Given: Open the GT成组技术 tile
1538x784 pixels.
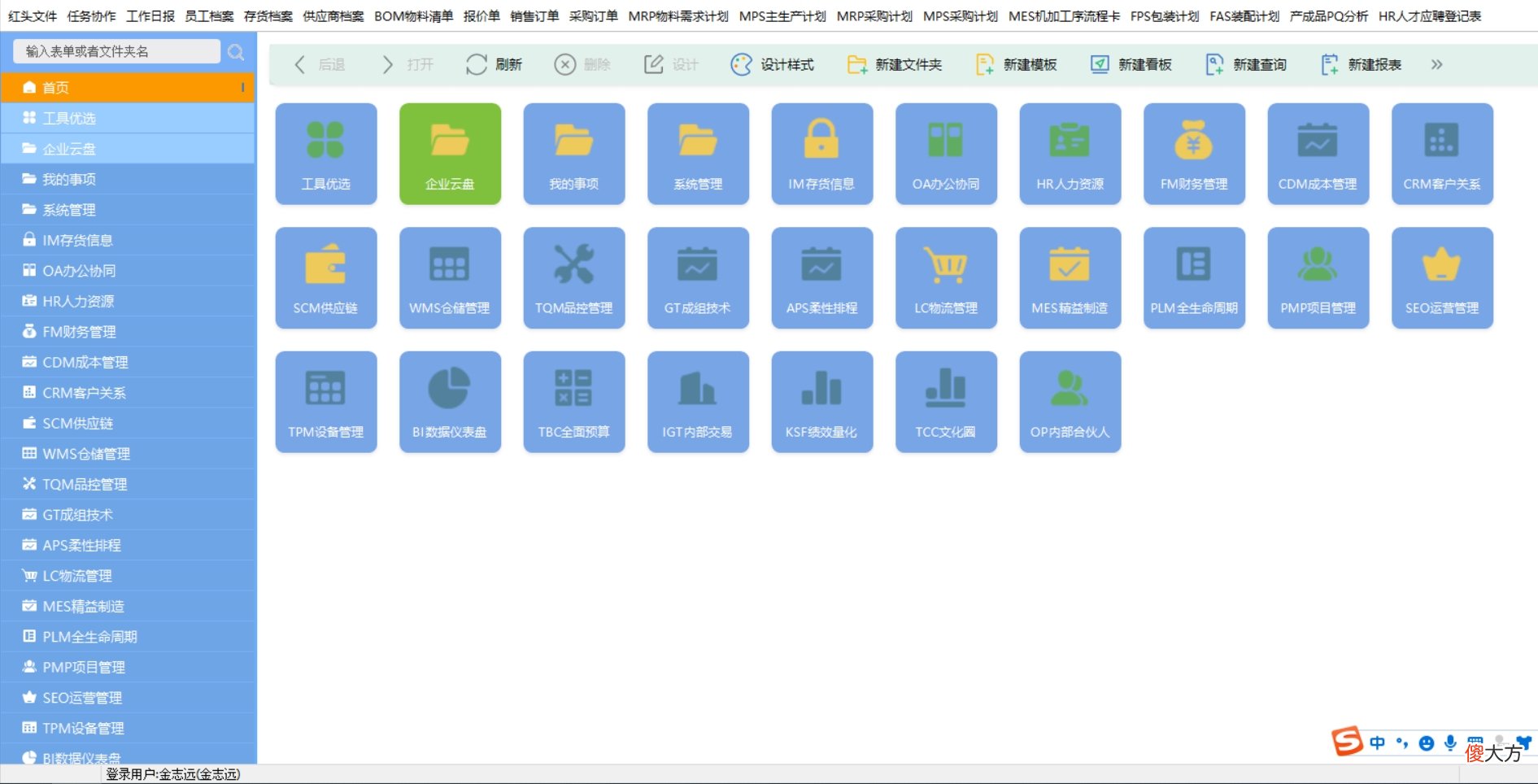Looking at the screenshot, I should point(698,278).
